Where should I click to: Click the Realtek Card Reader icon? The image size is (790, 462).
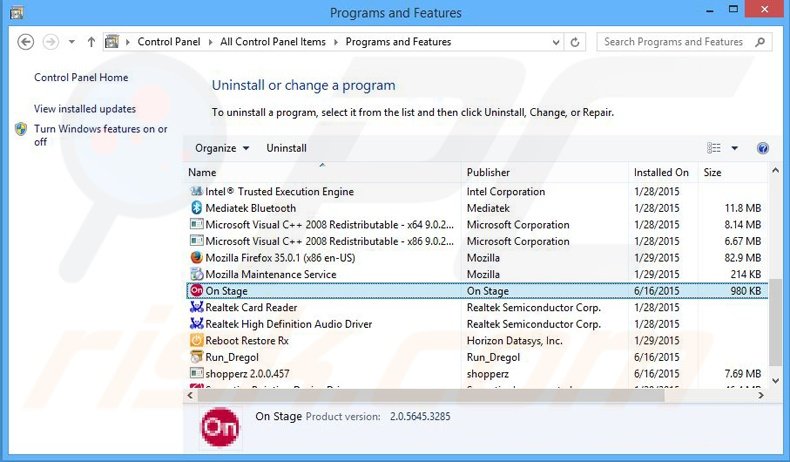click(x=196, y=307)
